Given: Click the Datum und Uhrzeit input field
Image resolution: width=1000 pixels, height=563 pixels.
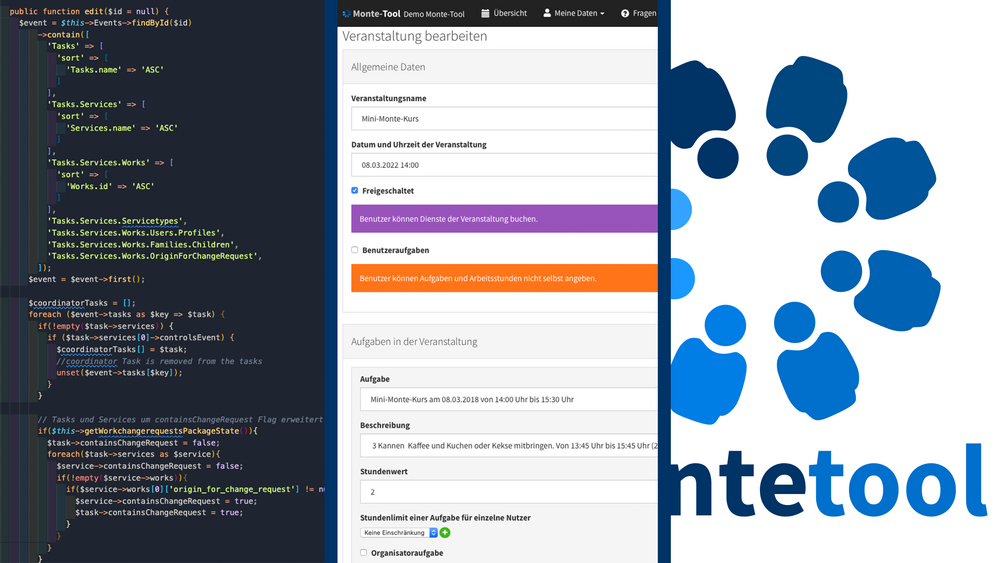Looking at the screenshot, I should click(x=504, y=165).
